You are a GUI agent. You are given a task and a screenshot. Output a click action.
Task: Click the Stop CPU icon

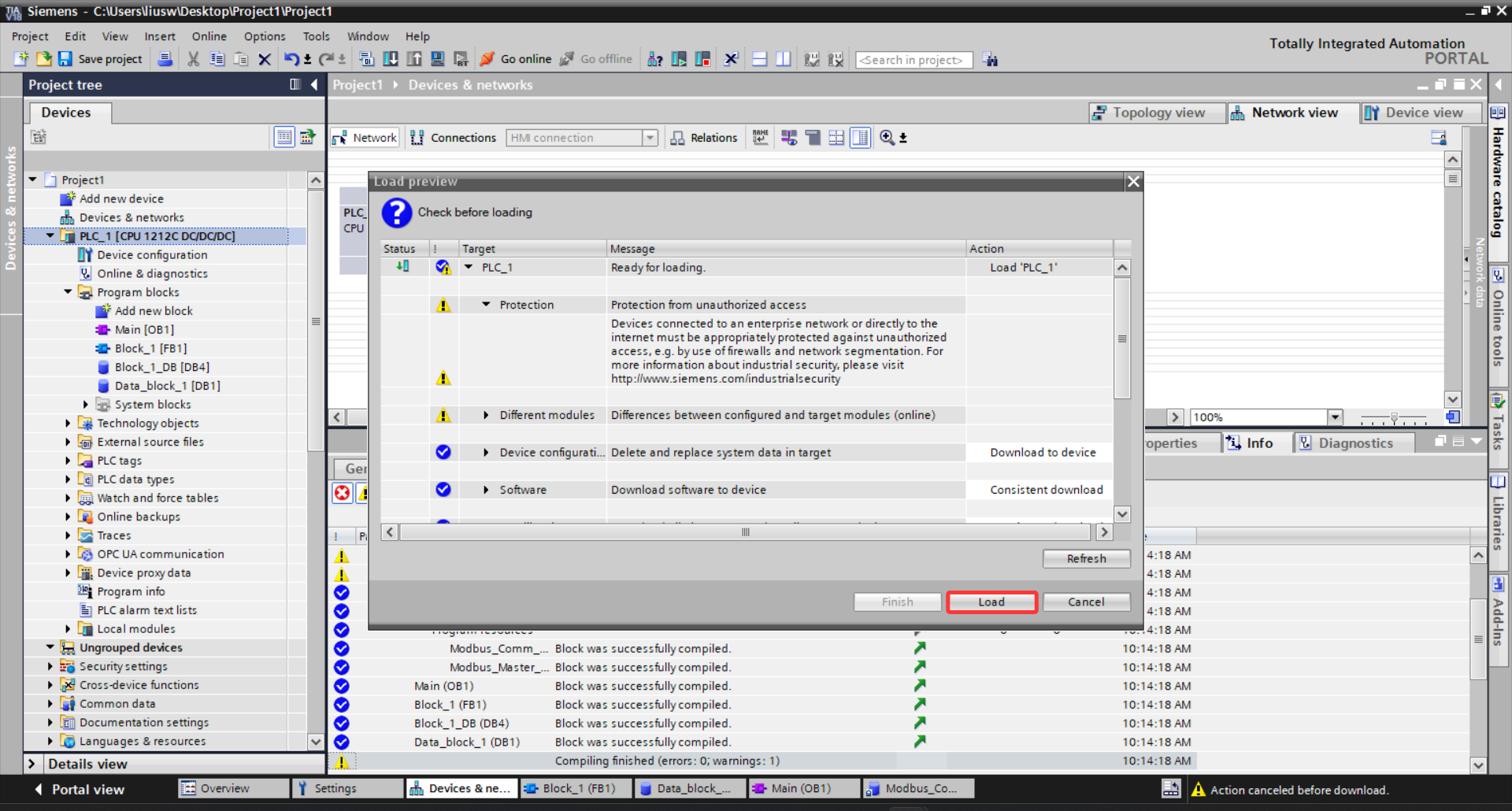(702, 59)
